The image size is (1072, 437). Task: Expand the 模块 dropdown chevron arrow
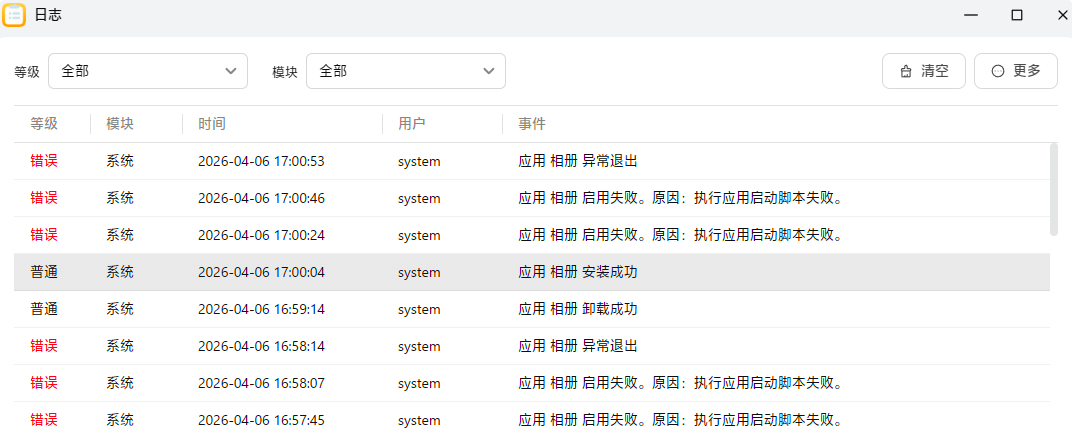point(489,71)
